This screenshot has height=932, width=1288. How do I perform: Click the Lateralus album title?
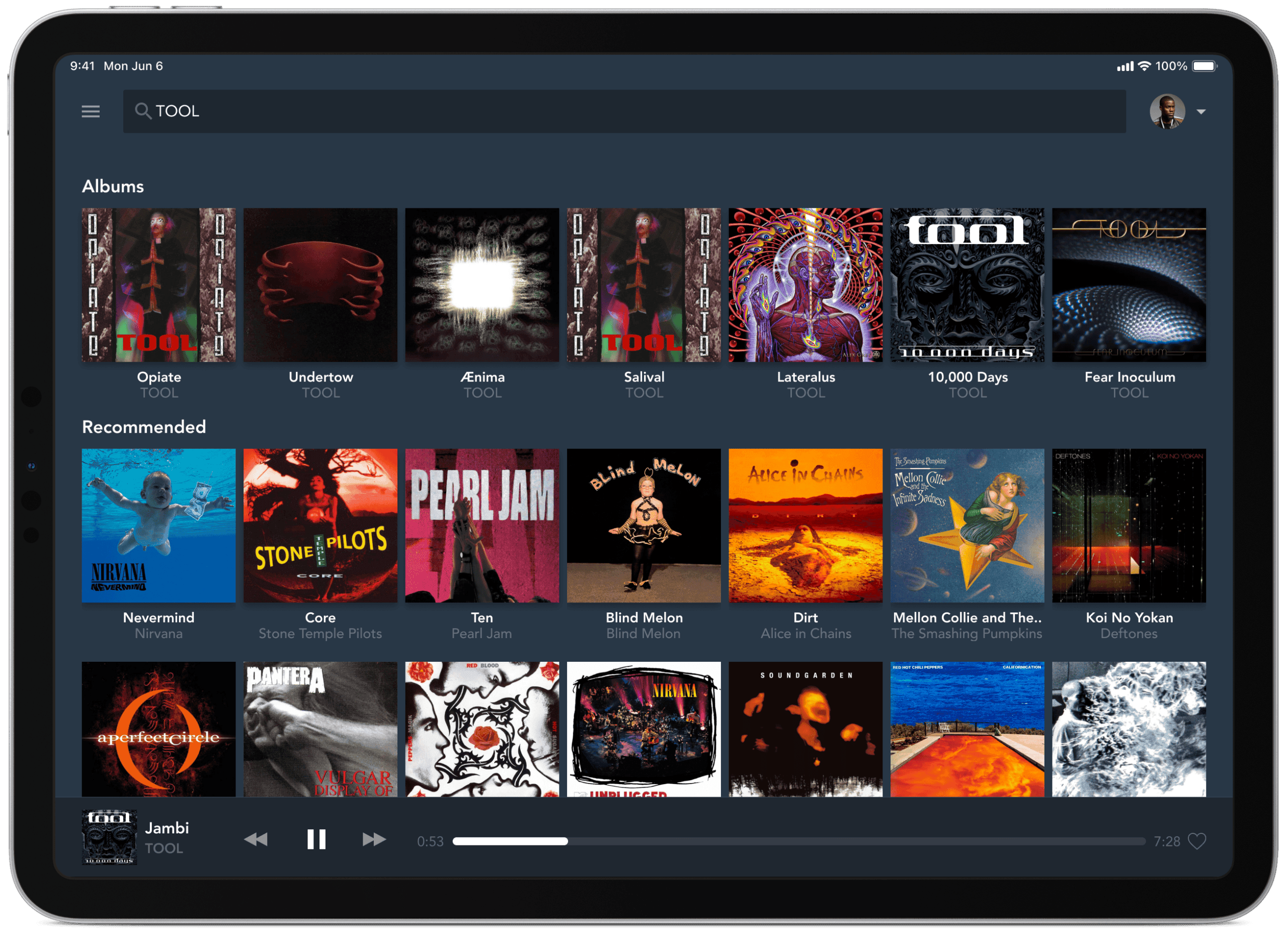tap(806, 378)
